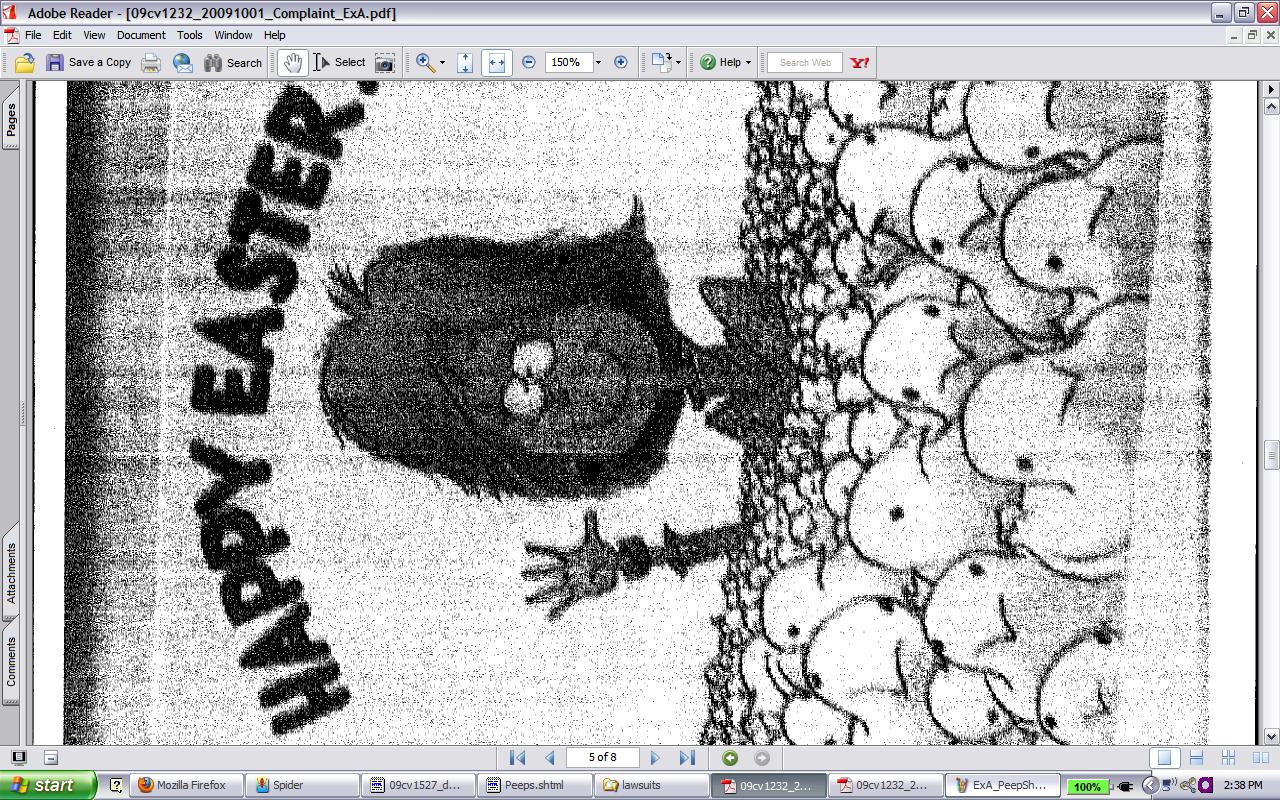This screenshot has height=800, width=1280.
Task: Switch to Continuous page layout
Action: click(1196, 758)
